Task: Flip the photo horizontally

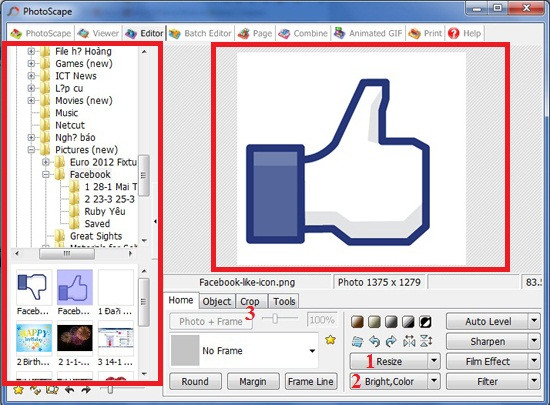Action: (x=409, y=341)
